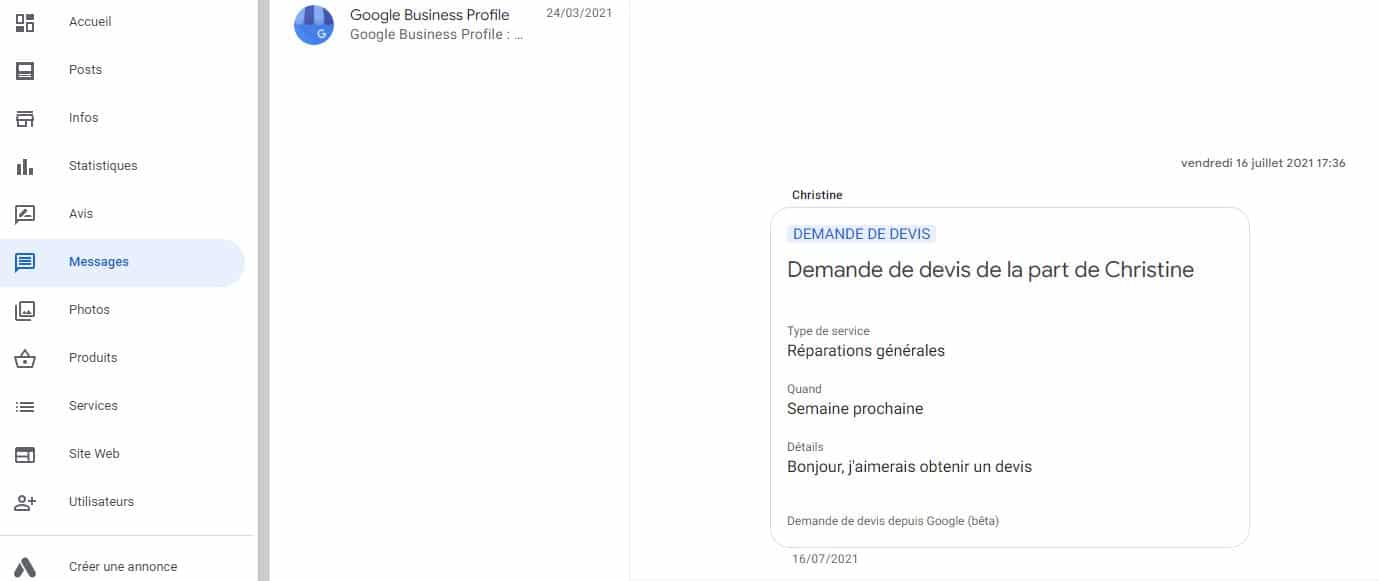The width and height of the screenshot is (1379, 581).
Task: Select the Créer une annonce link
Action: tap(123, 567)
